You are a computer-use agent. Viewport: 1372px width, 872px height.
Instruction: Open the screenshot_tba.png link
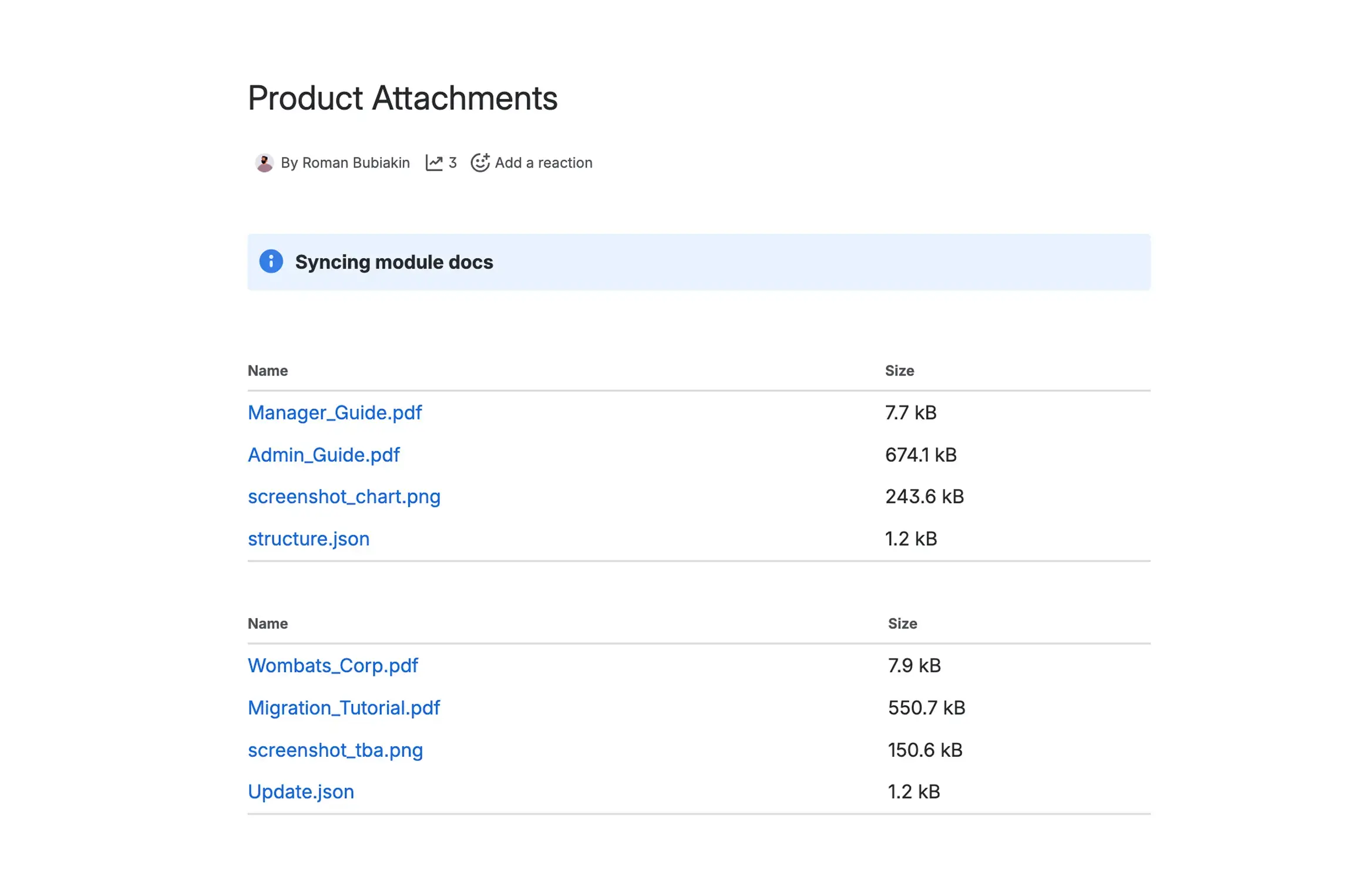tap(335, 750)
